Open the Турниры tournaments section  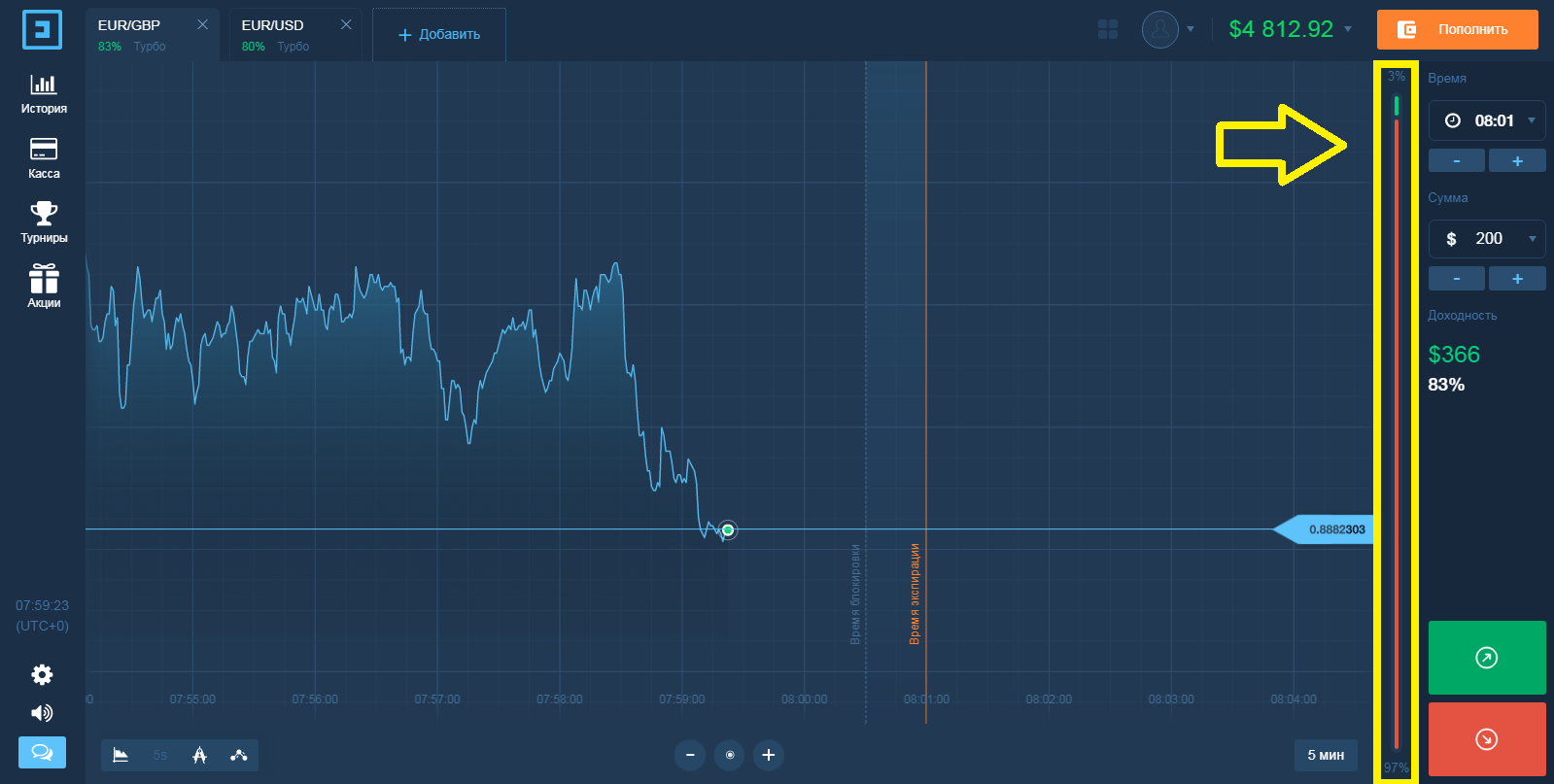pos(44,222)
